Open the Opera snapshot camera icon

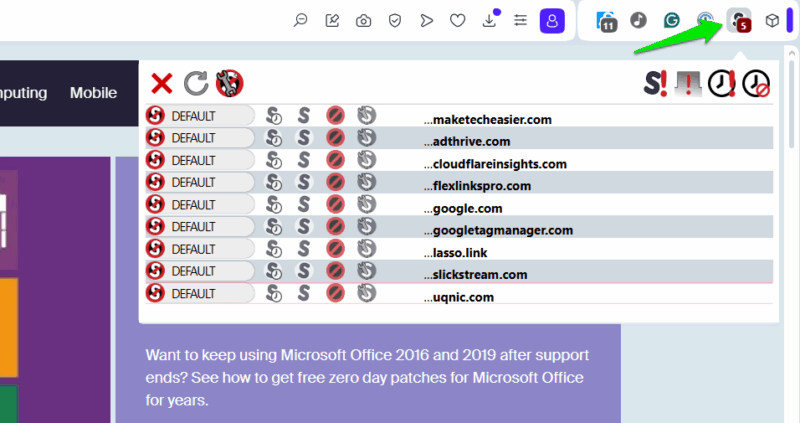point(364,20)
